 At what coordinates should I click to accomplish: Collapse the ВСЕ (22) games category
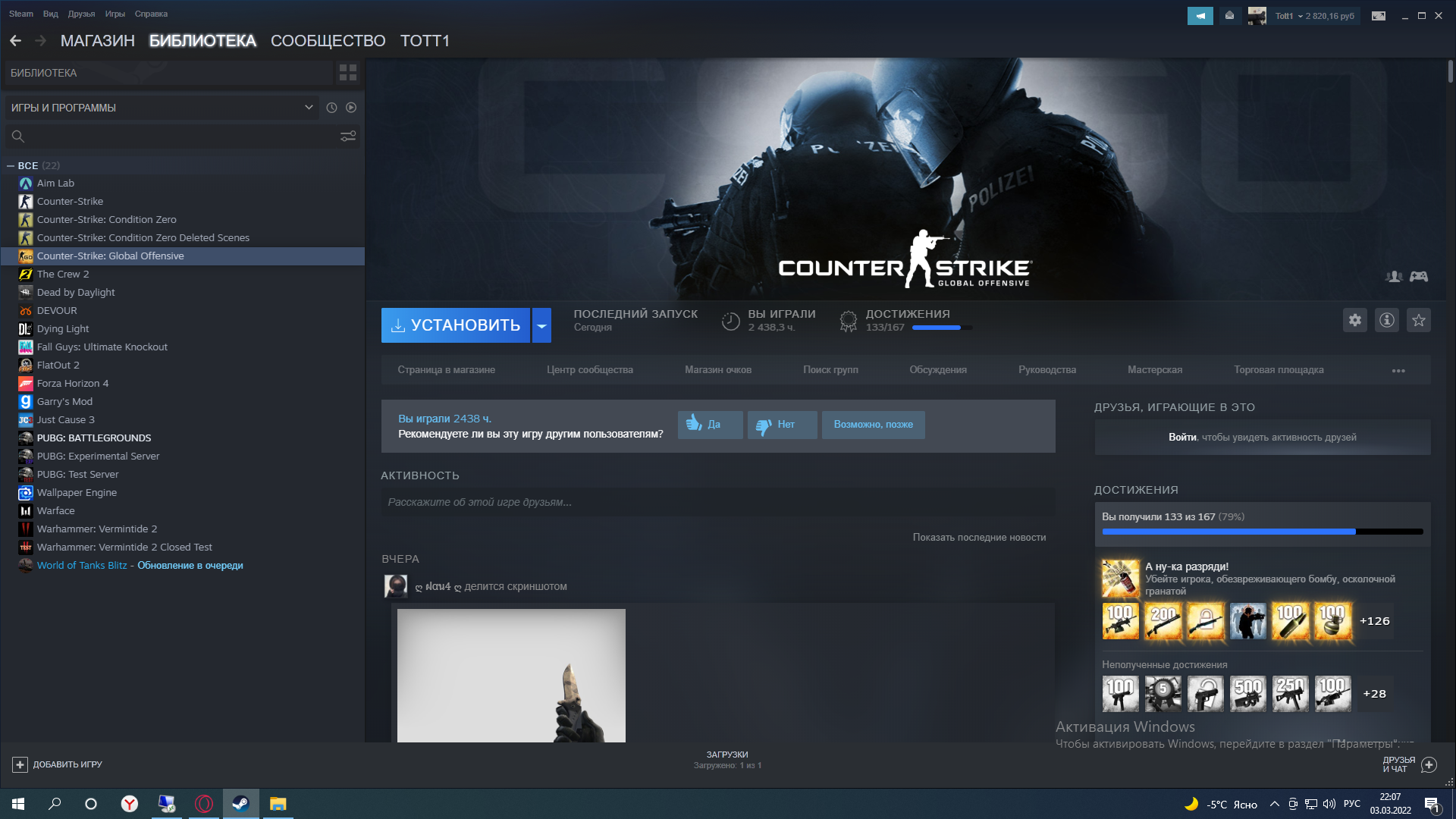tap(11, 165)
